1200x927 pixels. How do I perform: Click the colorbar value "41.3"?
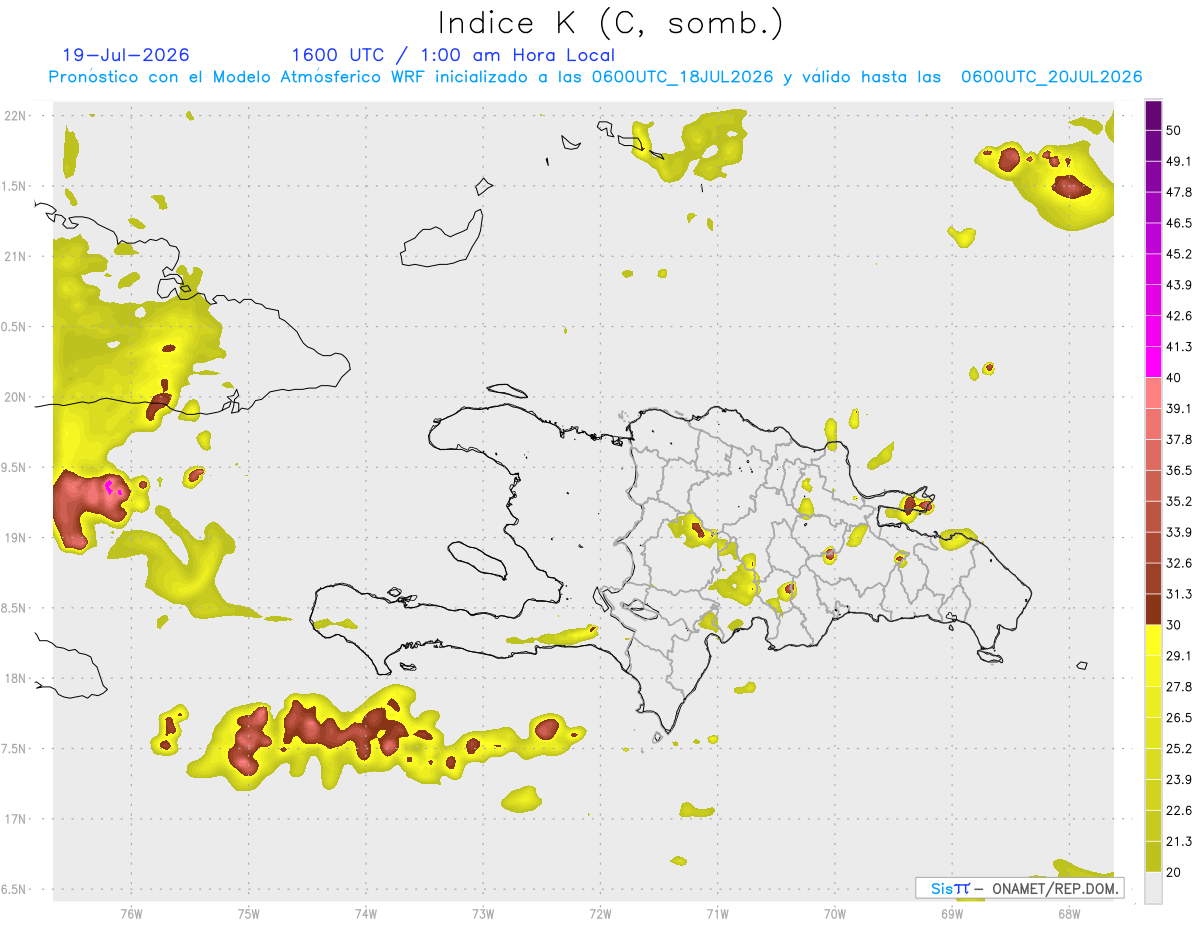click(1179, 347)
